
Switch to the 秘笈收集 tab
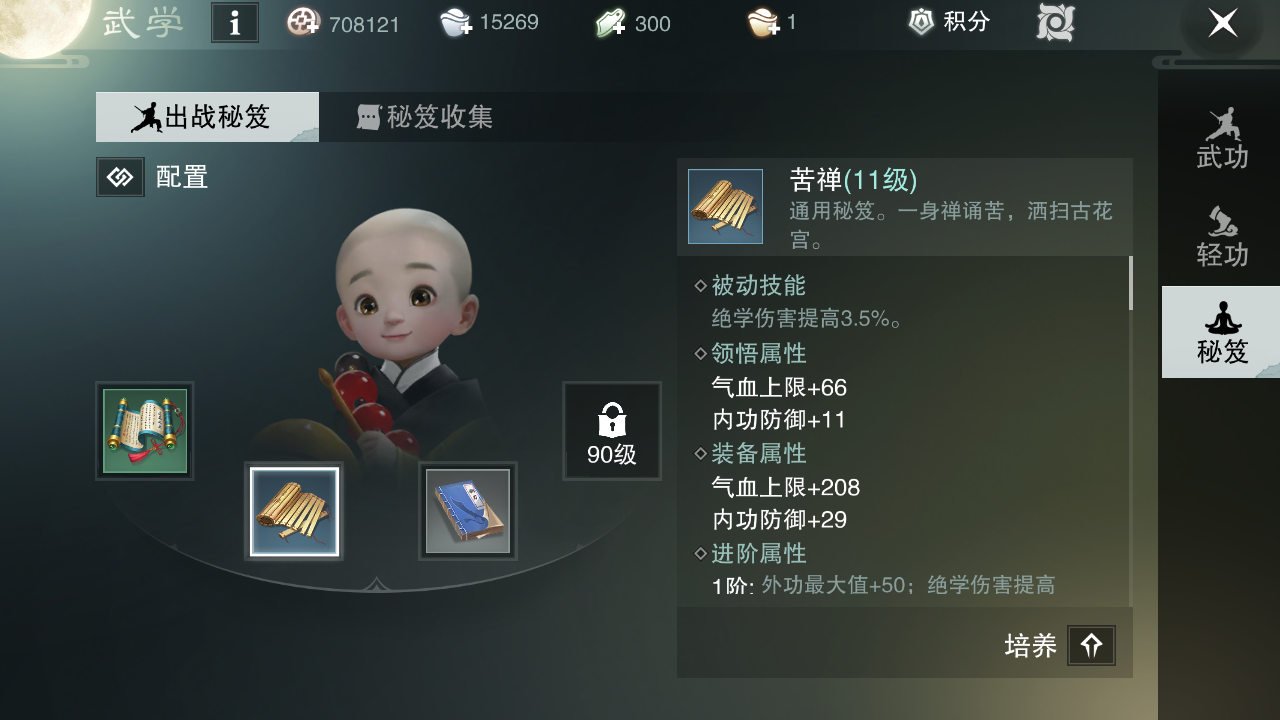tap(425, 117)
